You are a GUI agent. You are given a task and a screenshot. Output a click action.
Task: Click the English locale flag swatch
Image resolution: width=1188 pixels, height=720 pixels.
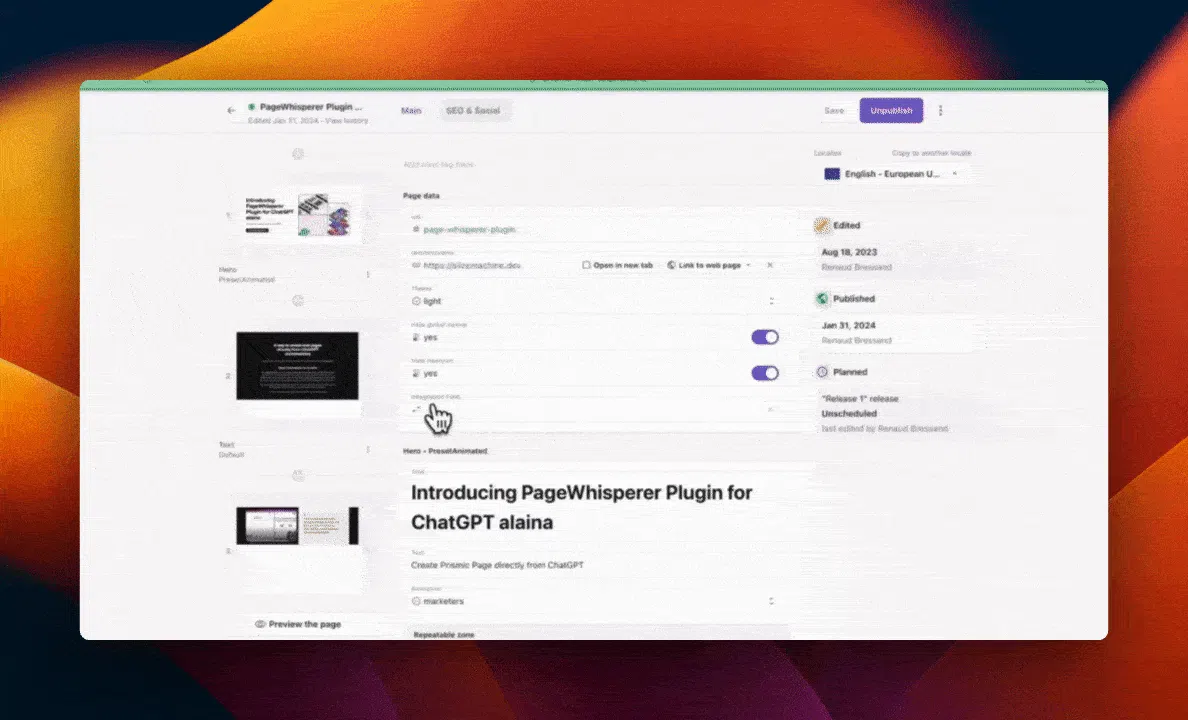(x=831, y=173)
